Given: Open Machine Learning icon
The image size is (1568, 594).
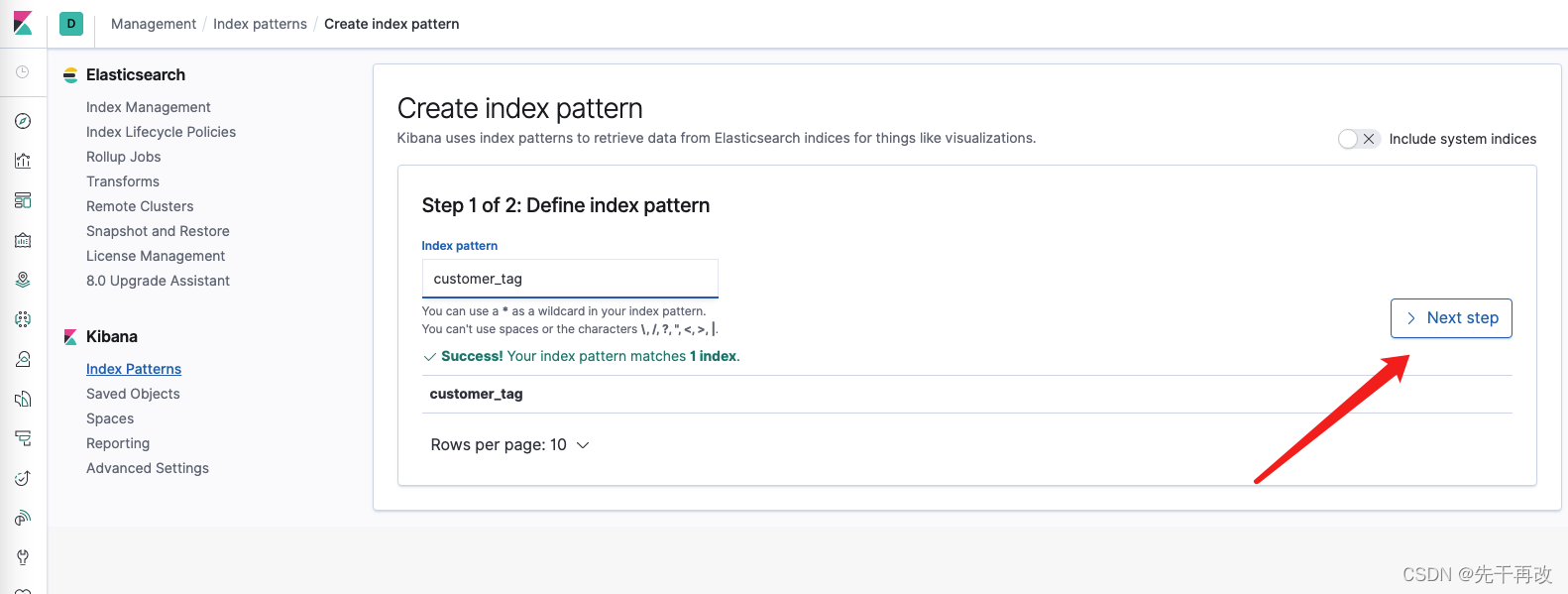Looking at the screenshot, I should [x=23, y=319].
